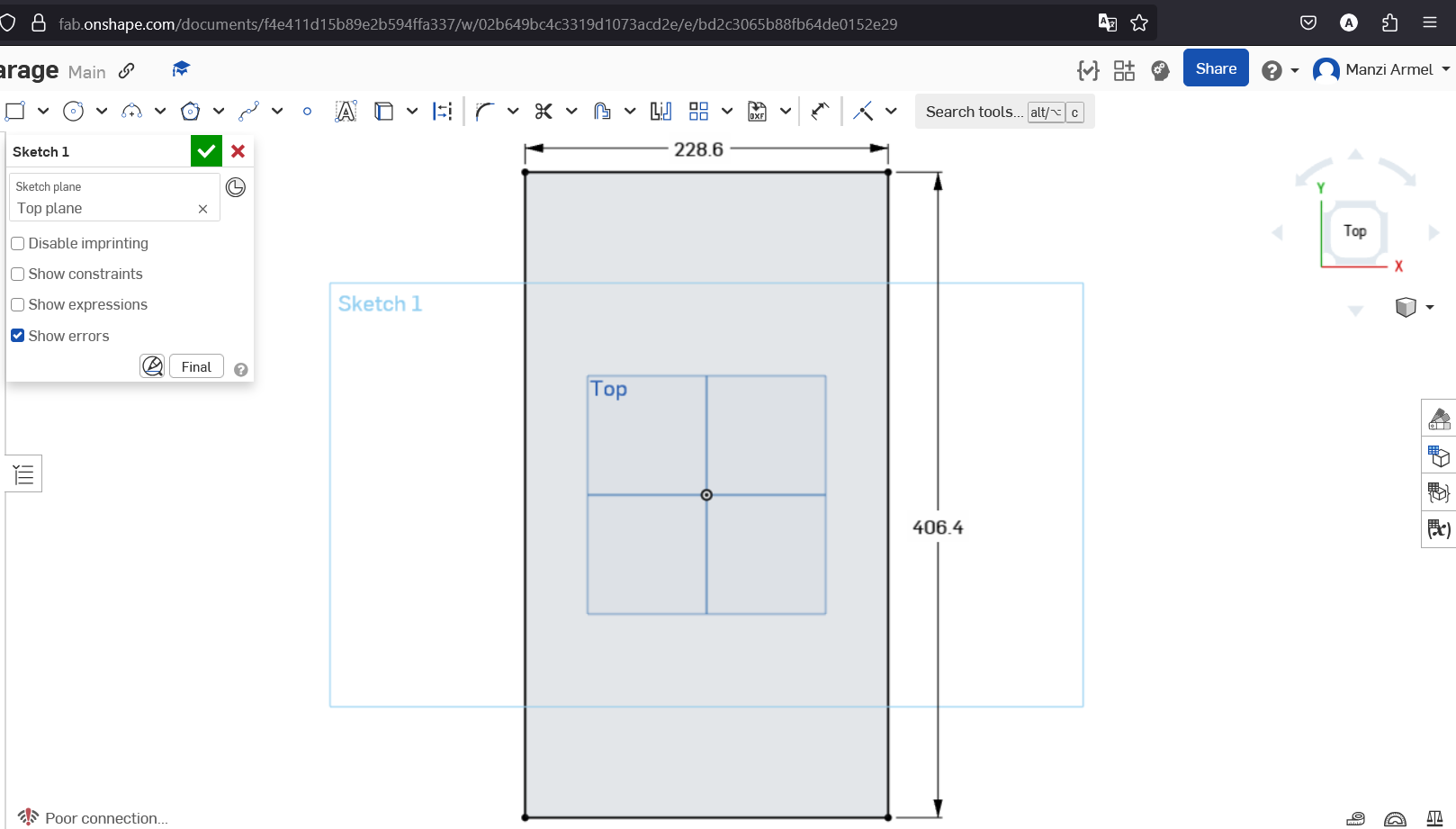Uncheck Show errors
The width and height of the screenshot is (1456, 829).
(17, 336)
